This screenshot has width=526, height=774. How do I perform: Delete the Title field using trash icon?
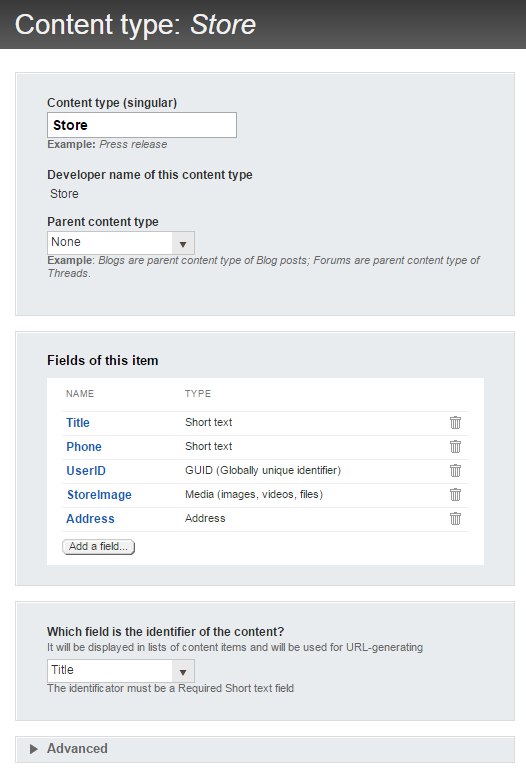(455, 423)
